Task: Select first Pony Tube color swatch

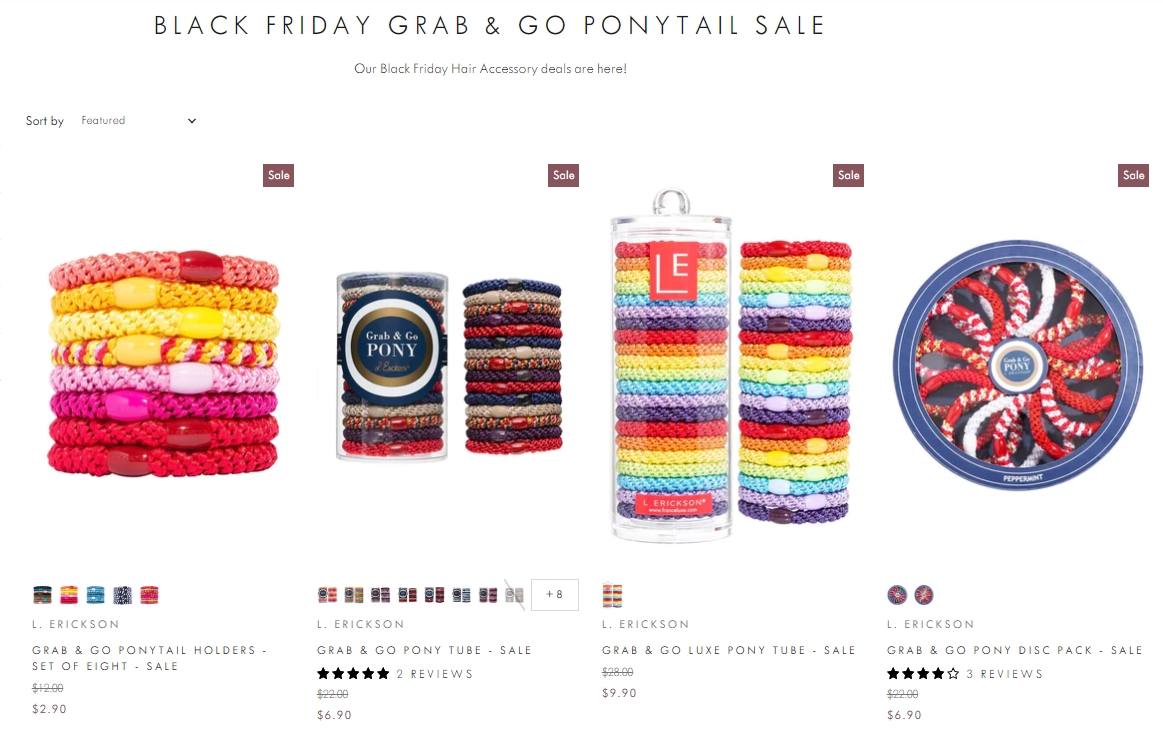Action: pyautogui.click(x=327, y=595)
